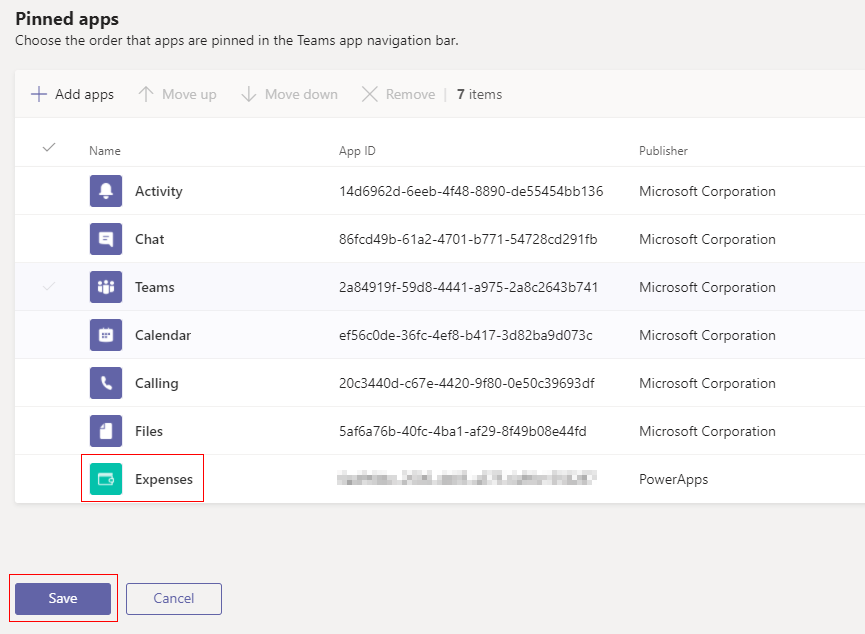The image size is (865, 634).
Task: Click Move up in the toolbar
Action: tap(177, 94)
